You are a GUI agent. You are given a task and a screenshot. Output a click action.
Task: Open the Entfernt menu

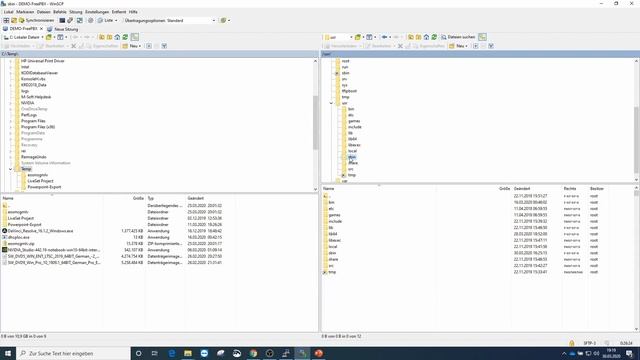[119, 12]
